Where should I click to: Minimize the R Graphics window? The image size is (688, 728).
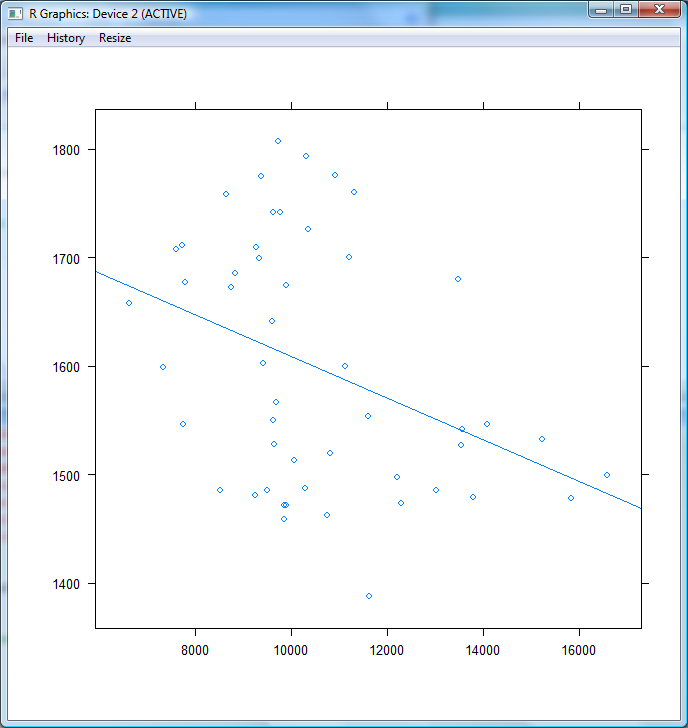601,10
